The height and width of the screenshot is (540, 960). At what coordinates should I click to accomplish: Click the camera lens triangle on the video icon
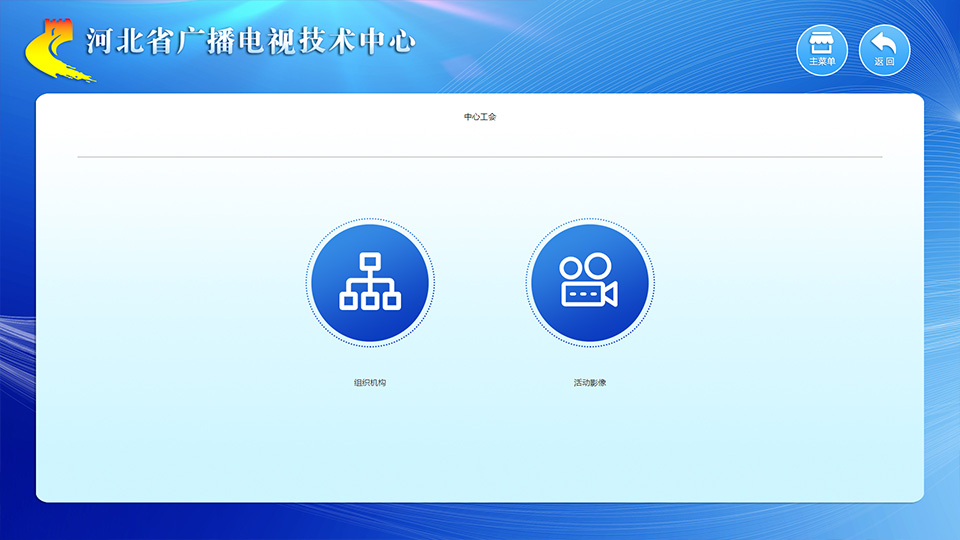pyautogui.click(x=611, y=294)
